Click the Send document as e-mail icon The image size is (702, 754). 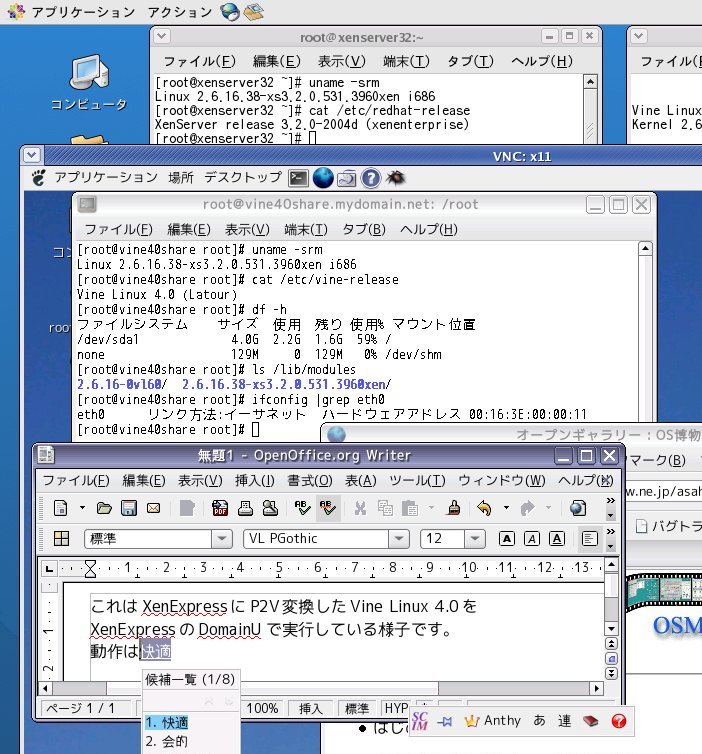(x=153, y=508)
